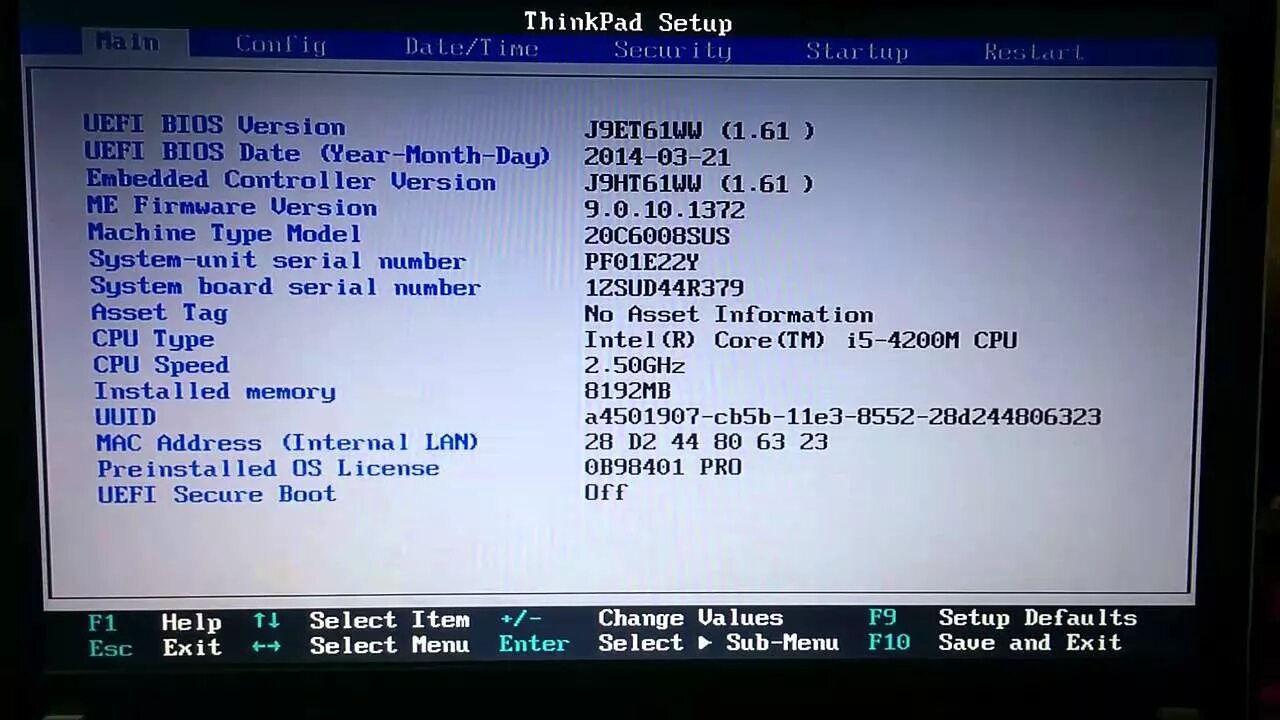Click board serial 1ZSUD44R379
1280x720 pixels.
click(x=664, y=288)
